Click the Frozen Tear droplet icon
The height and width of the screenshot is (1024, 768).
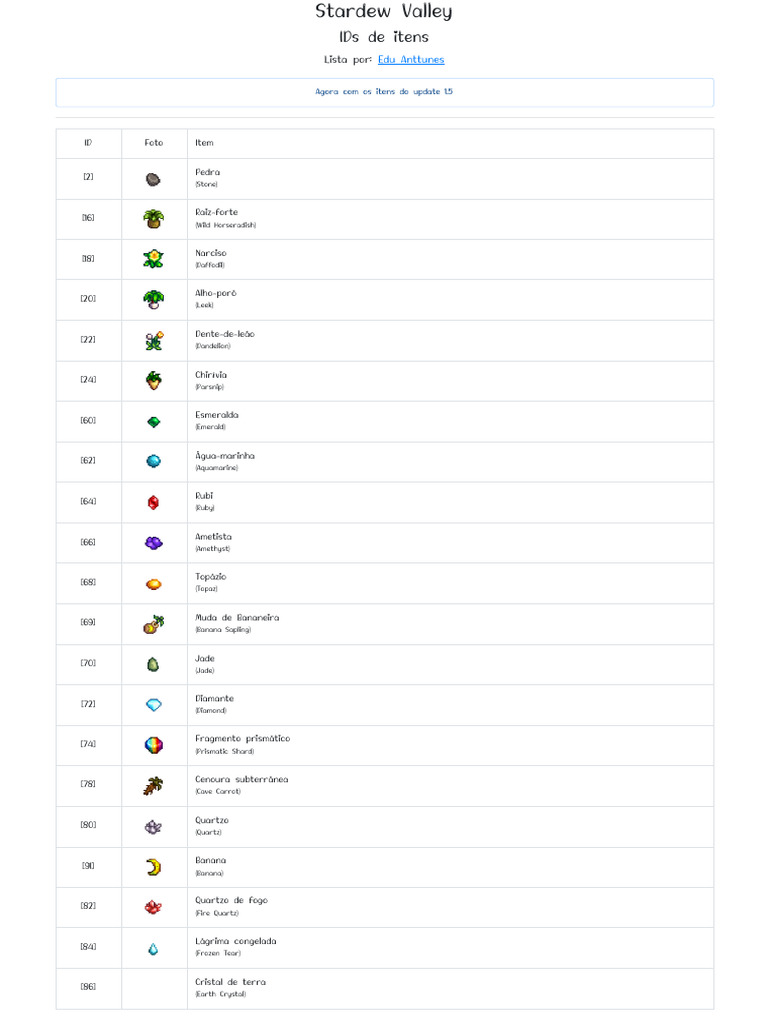point(153,949)
